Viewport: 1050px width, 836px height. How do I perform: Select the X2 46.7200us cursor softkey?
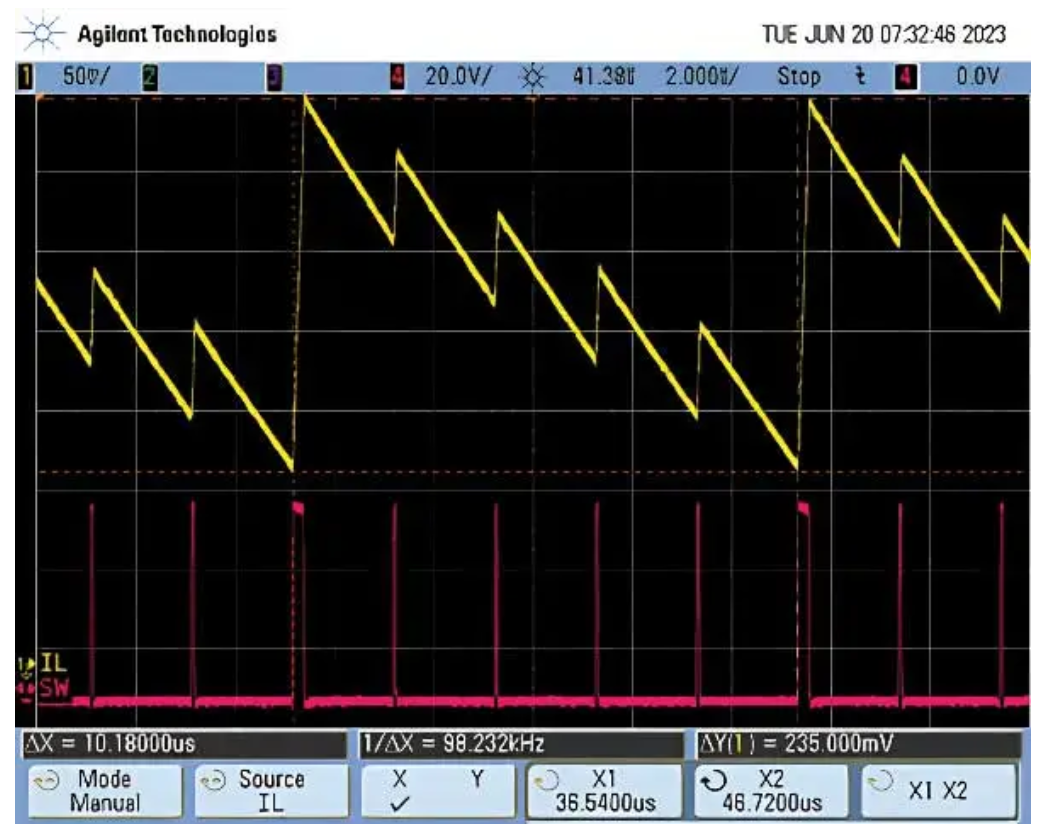(771, 791)
